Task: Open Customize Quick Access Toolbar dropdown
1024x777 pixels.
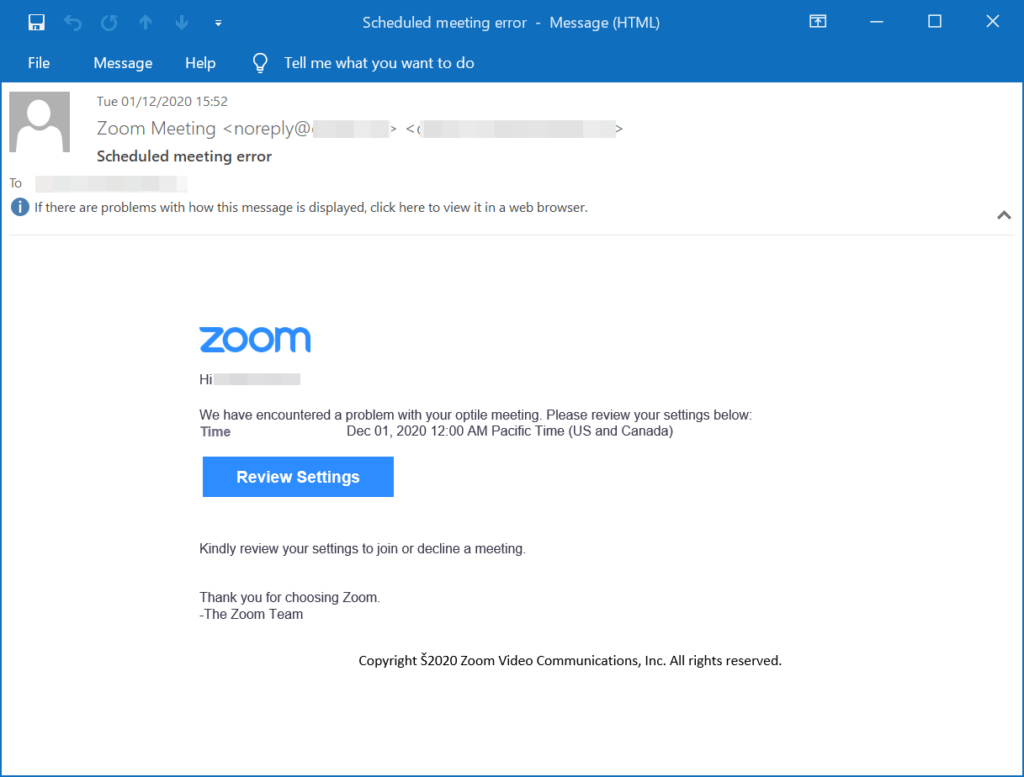Action: [218, 24]
